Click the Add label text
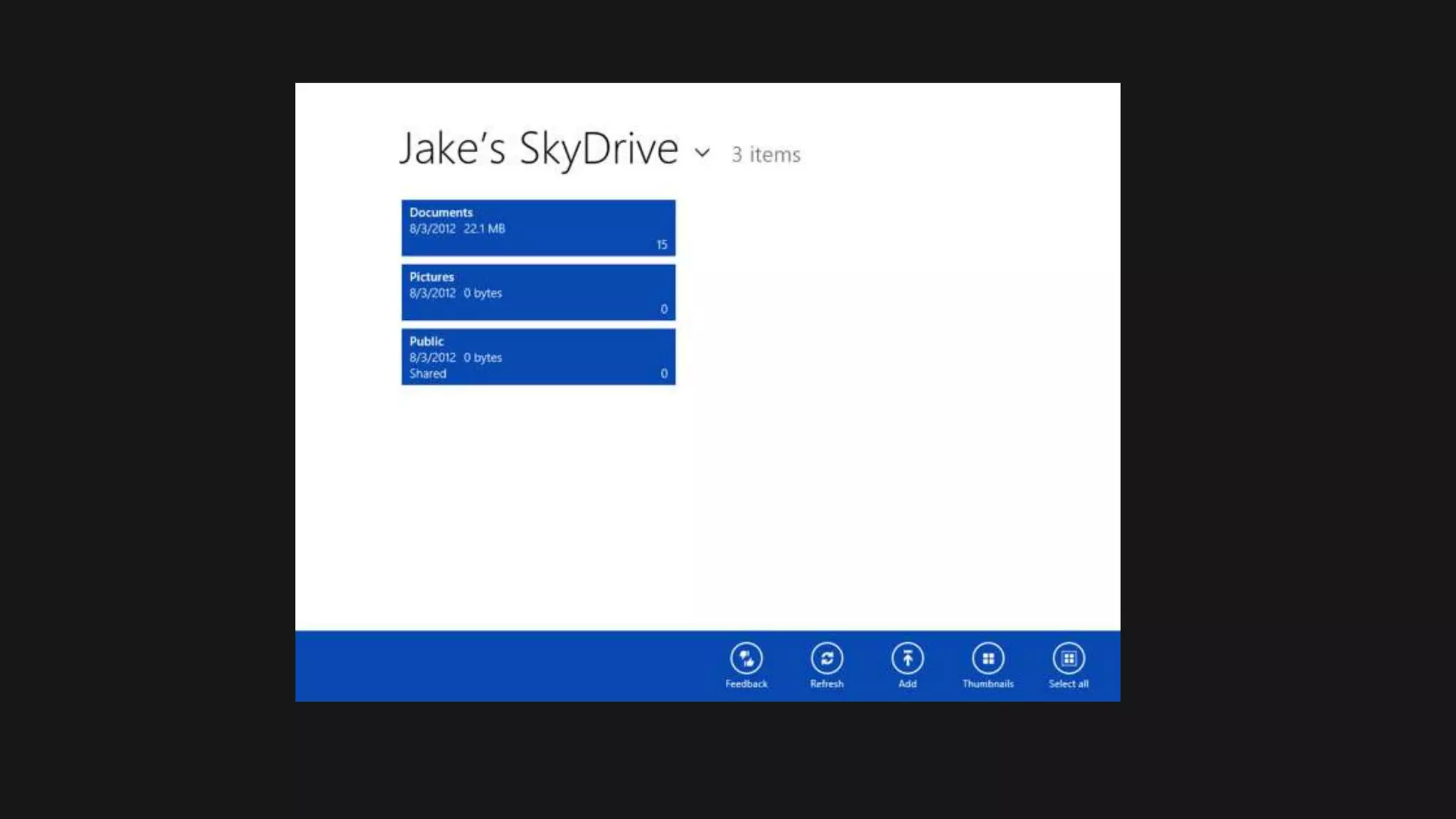The image size is (1456, 819). click(907, 684)
